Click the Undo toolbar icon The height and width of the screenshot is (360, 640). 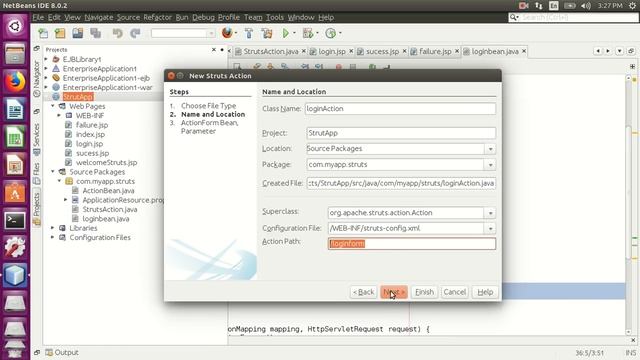pos(118,33)
